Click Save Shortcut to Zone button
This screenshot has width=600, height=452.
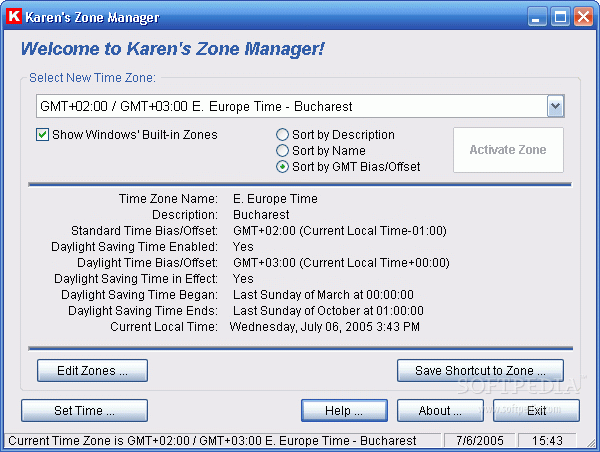tap(480, 370)
